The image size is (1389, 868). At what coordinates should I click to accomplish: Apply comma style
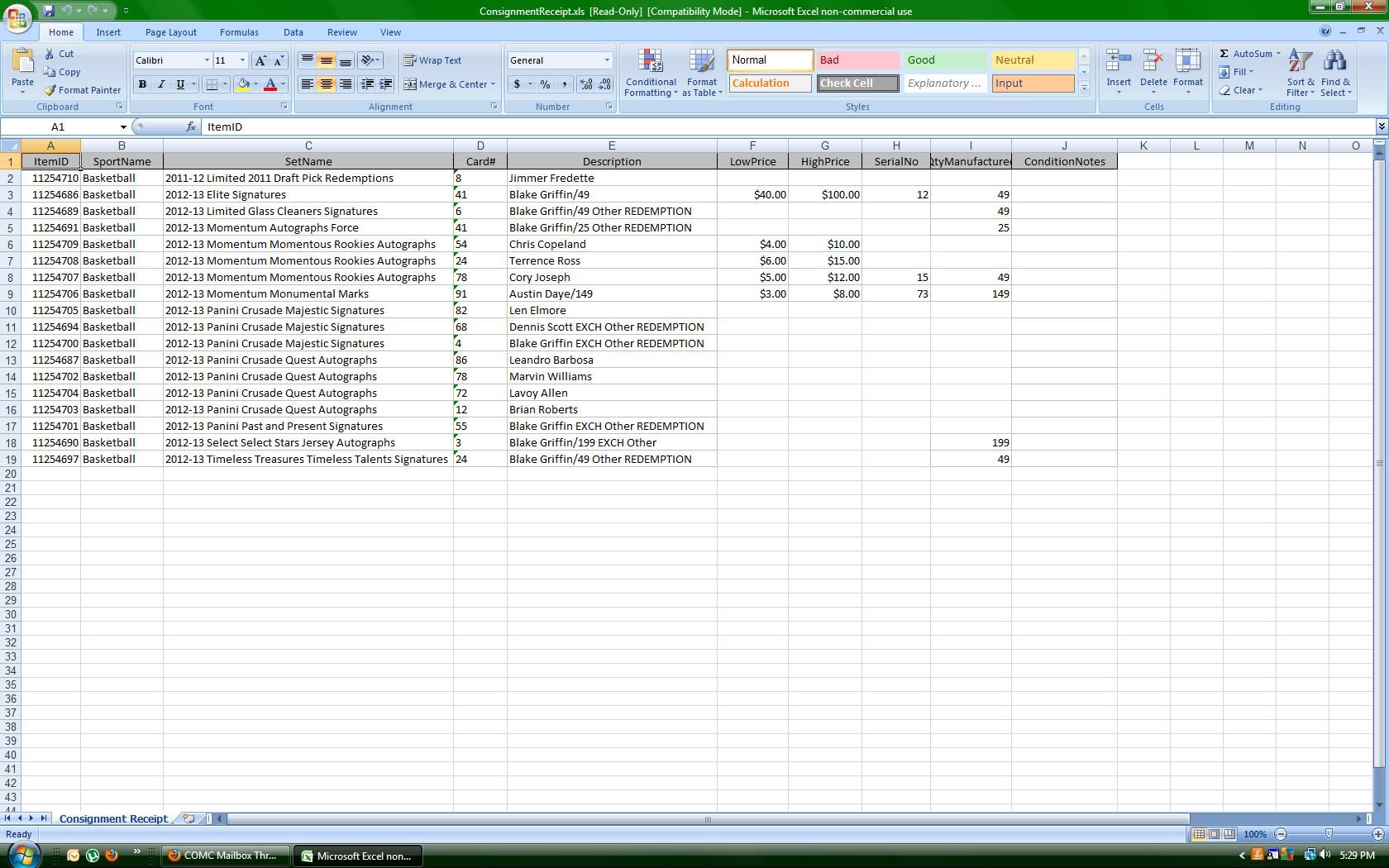click(564, 84)
